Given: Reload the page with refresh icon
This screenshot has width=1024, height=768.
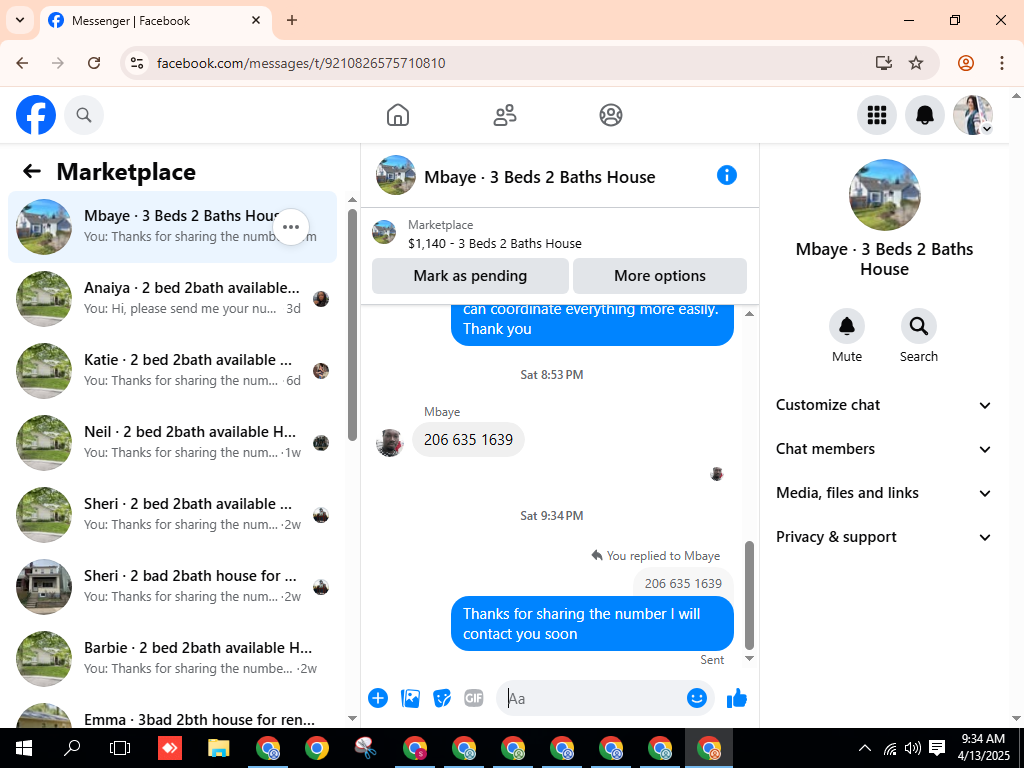Looking at the screenshot, I should [x=94, y=63].
